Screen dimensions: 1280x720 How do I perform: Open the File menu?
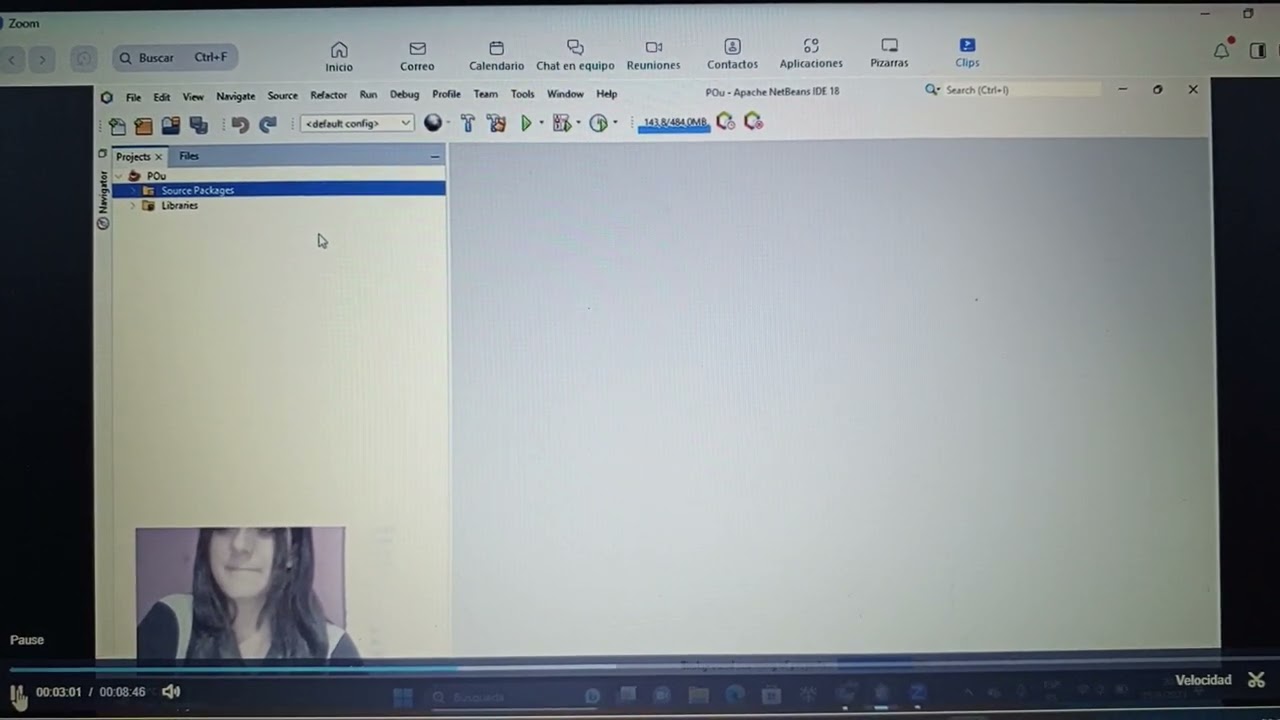click(x=133, y=97)
